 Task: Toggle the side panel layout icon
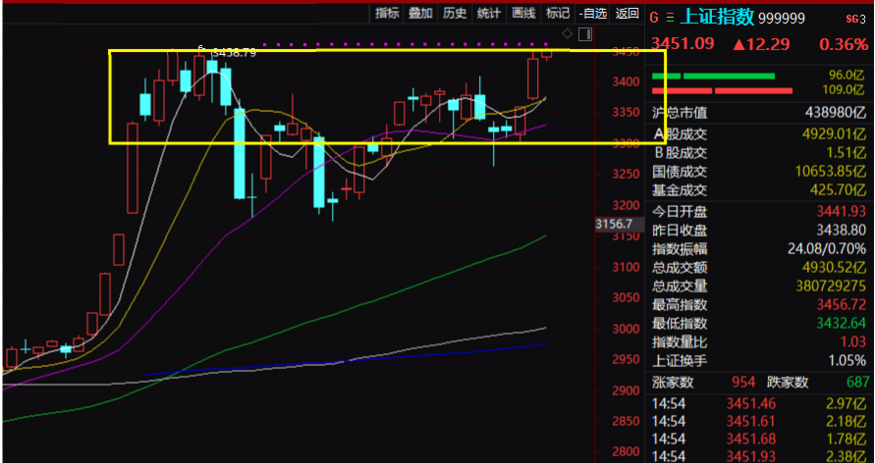[585, 34]
